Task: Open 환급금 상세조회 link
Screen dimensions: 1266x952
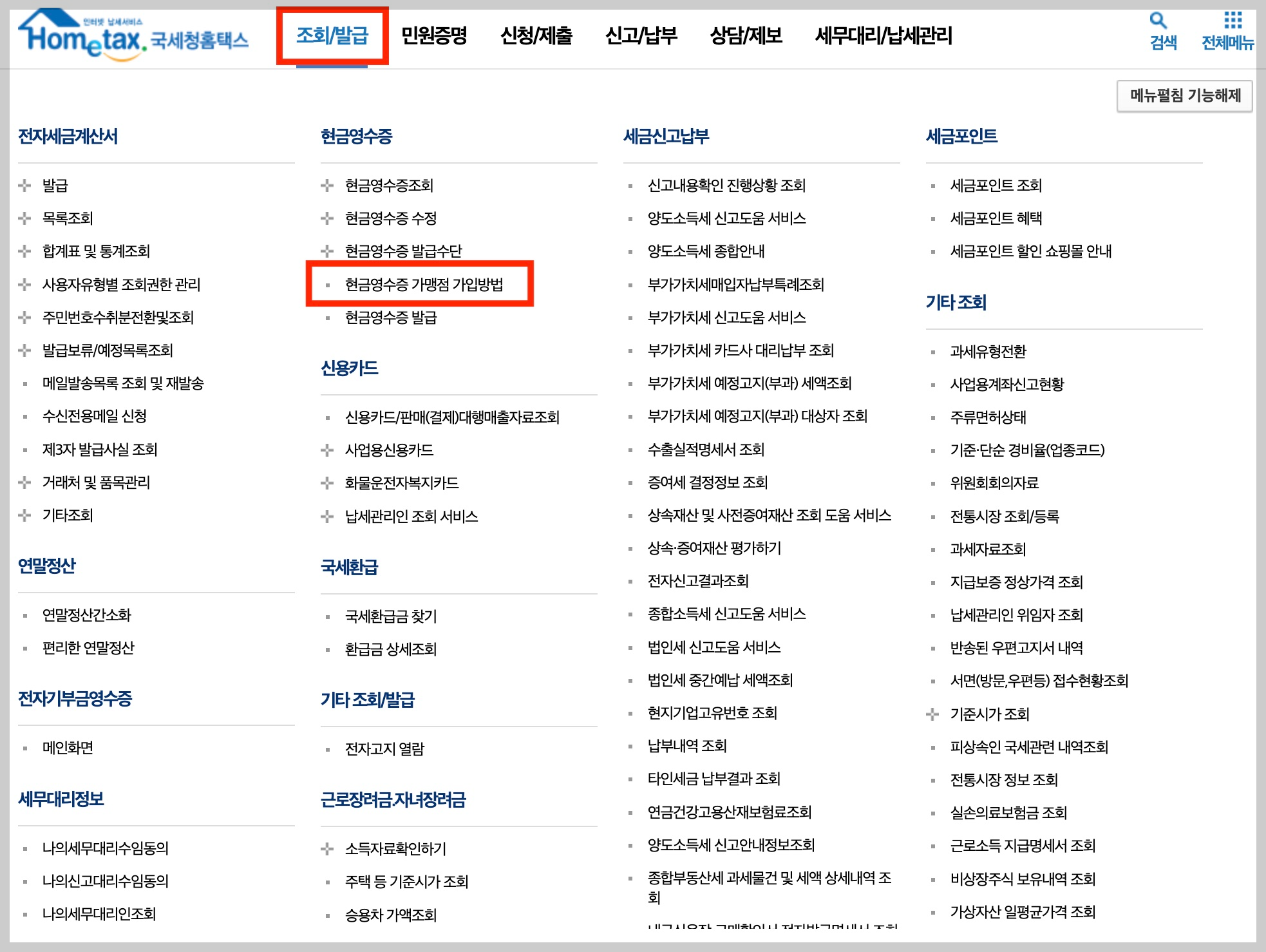Action: coord(391,649)
